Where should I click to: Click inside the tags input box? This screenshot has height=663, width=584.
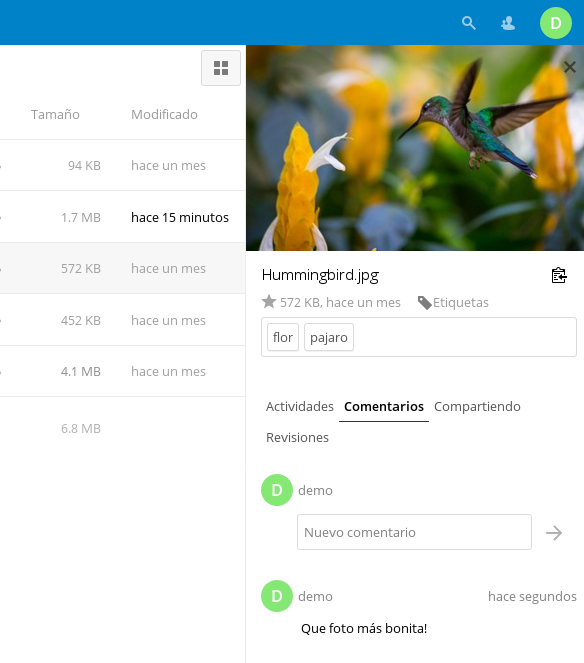point(464,337)
